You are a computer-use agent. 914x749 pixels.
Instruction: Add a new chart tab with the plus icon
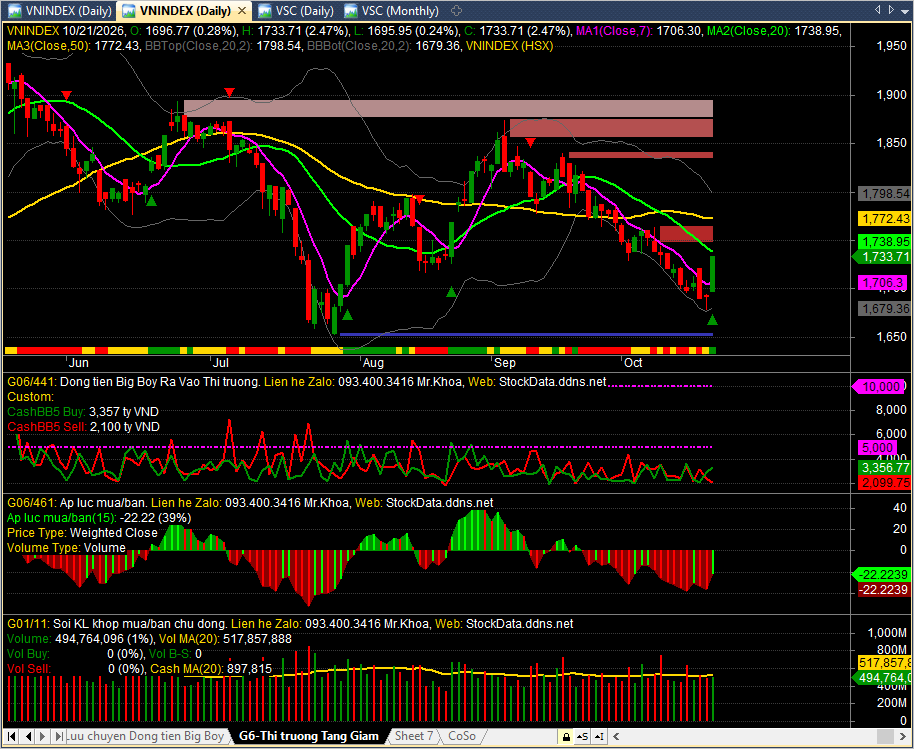(x=457, y=10)
